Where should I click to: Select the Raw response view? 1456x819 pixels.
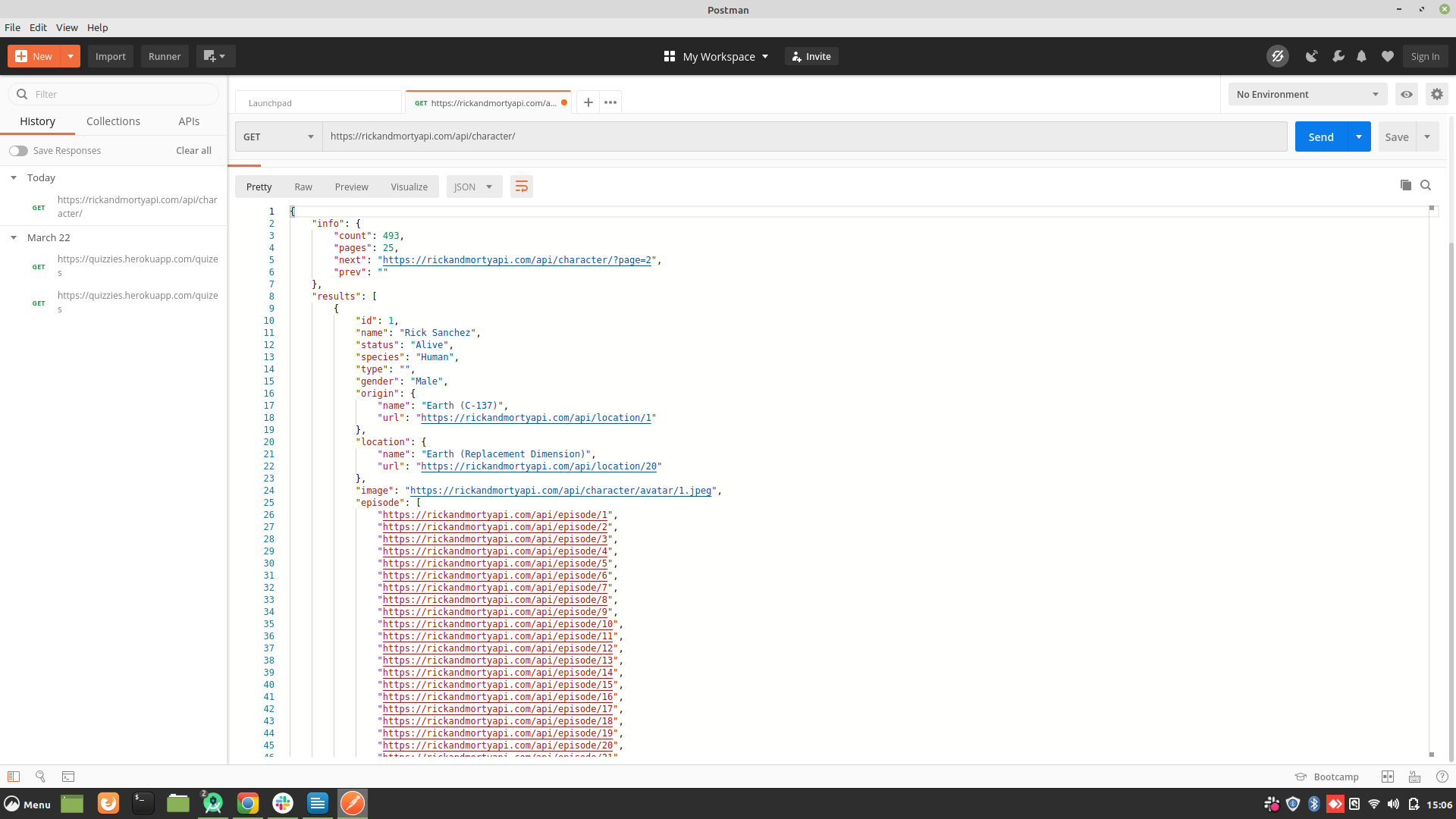coord(303,187)
